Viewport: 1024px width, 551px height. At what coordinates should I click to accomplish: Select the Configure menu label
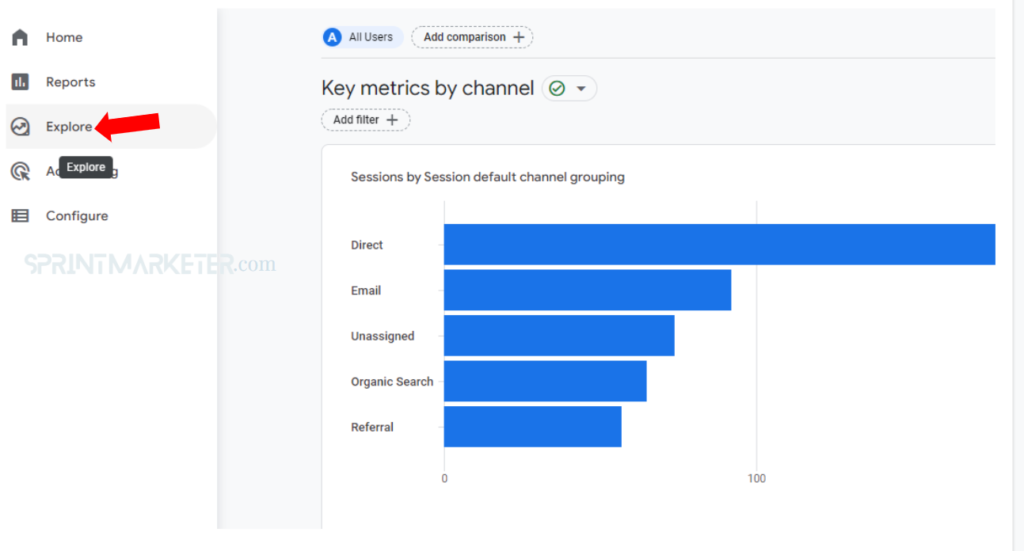[x=77, y=216]
